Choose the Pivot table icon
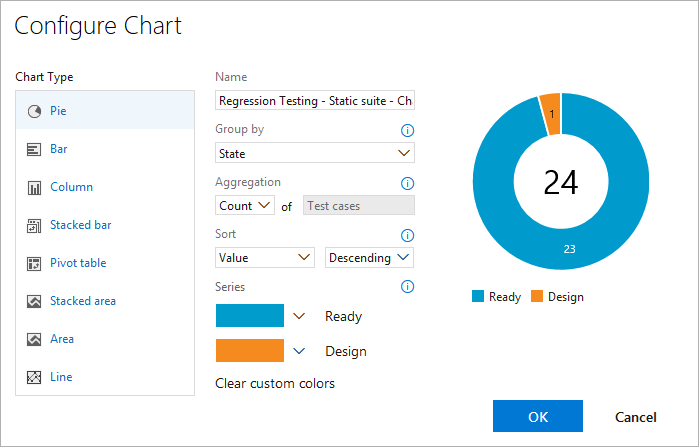The height and width of the screenshot is (447, 699). tap(33, 263)
